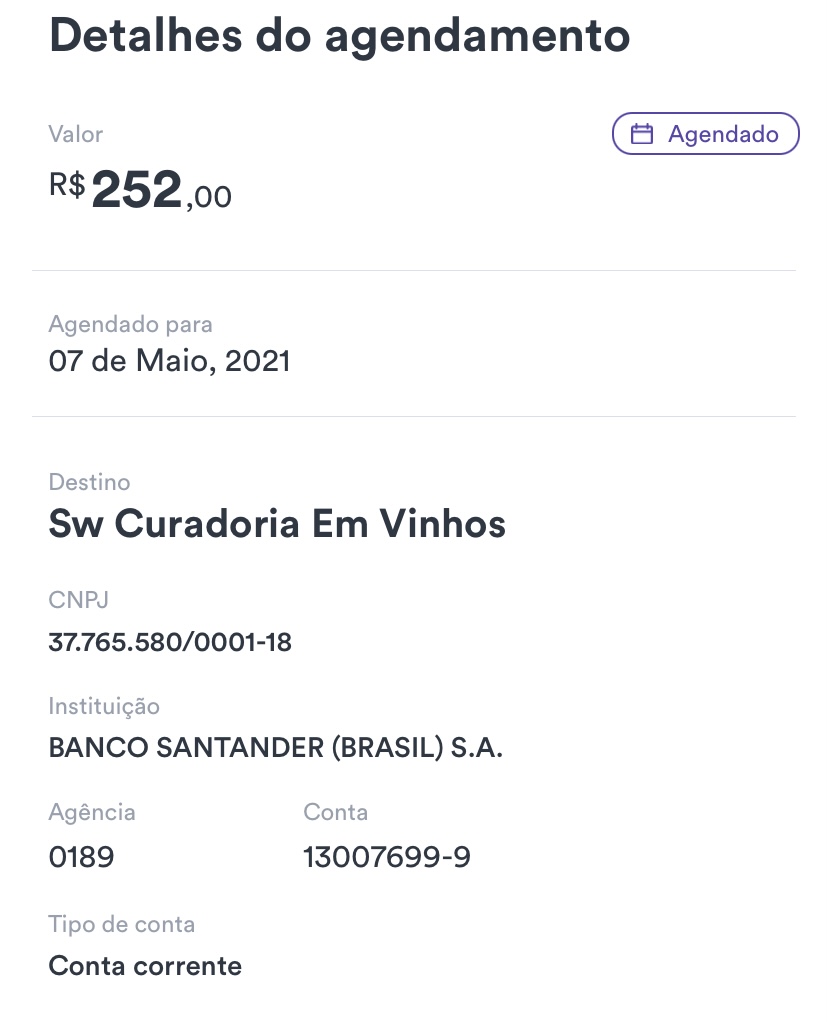Tap the Destino label

pyautogui.click(x=89, y=482)
